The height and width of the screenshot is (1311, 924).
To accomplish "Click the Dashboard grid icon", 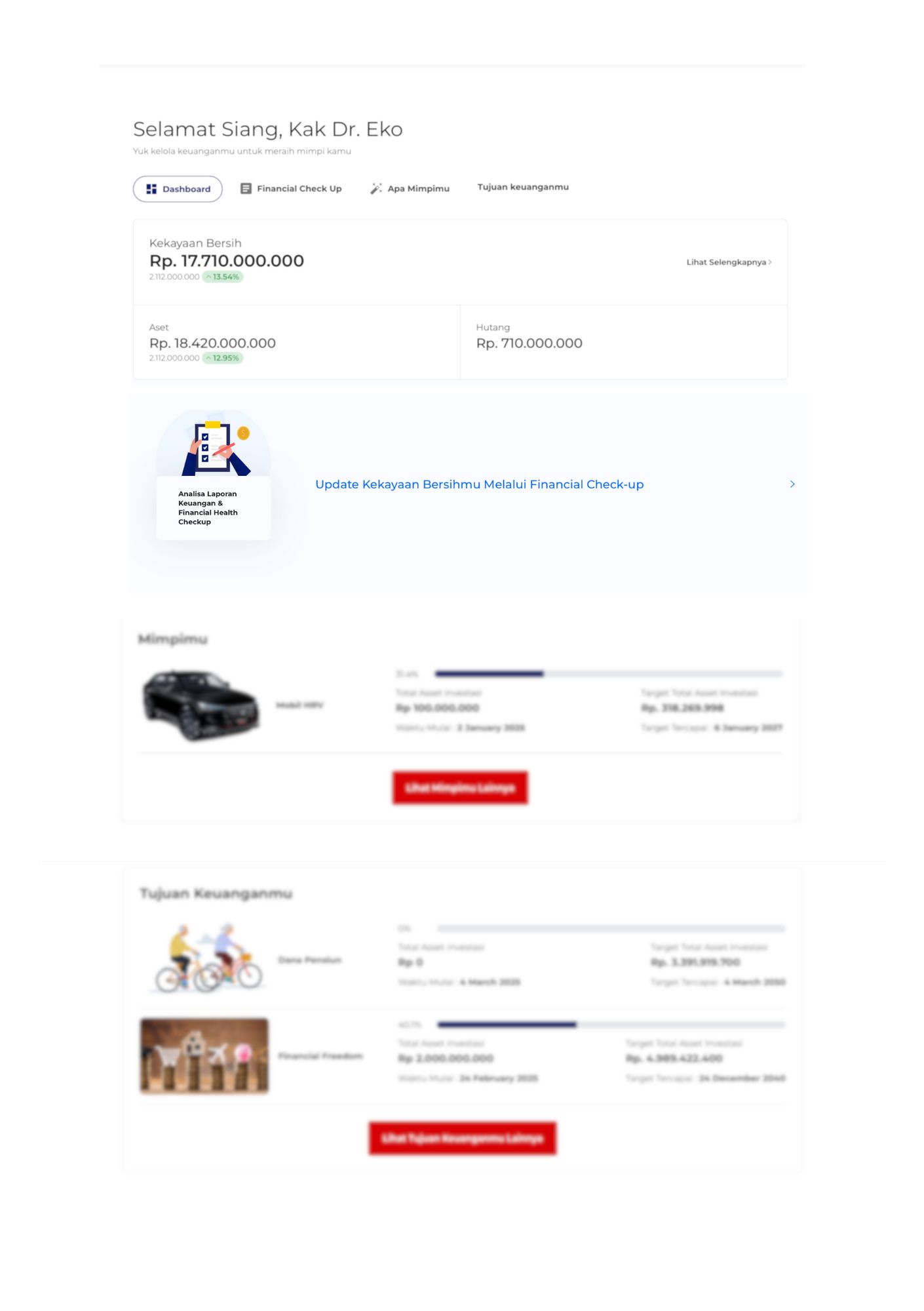I will pyautogui.click(x=151, y=189).
